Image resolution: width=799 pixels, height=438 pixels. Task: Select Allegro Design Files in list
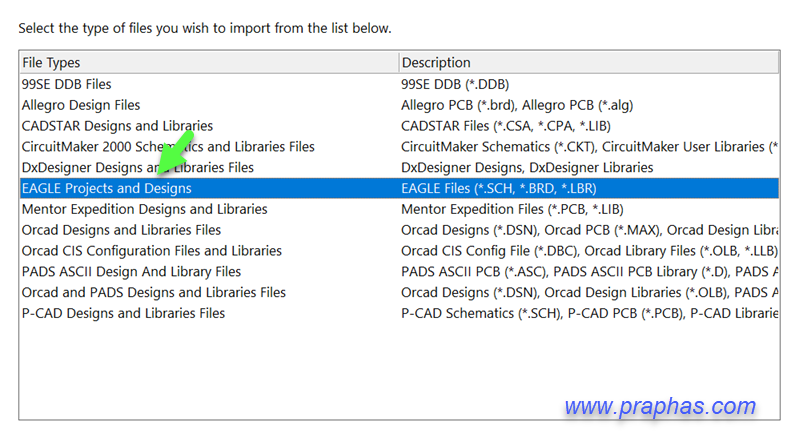point(81,105)
